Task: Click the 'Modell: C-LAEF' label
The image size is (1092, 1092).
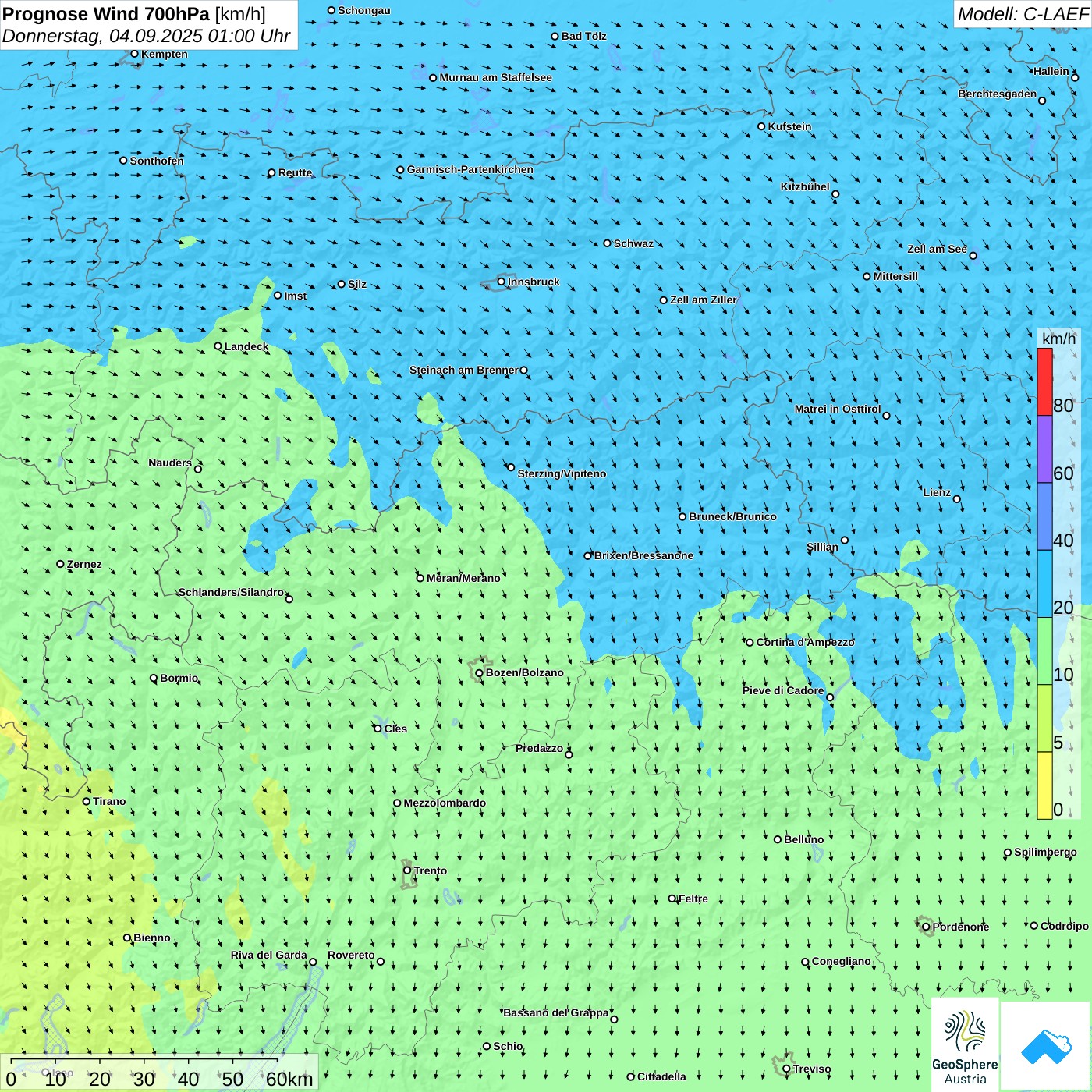Action: pos(1022,14)
